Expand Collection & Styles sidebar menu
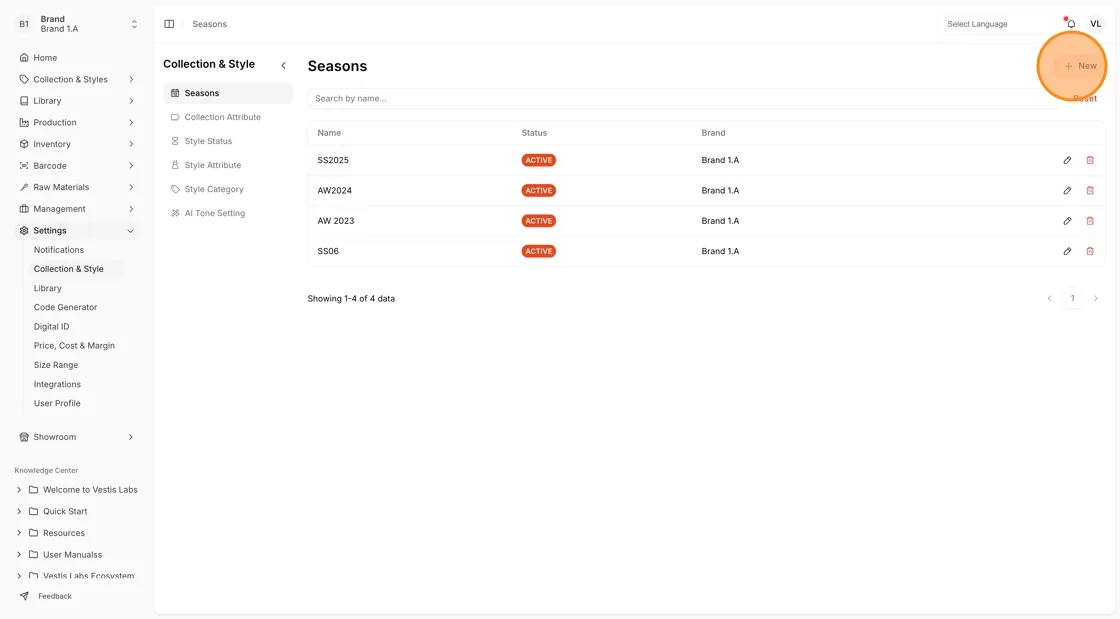Screen dimensions: 1120x619 [x=76, y=79]
